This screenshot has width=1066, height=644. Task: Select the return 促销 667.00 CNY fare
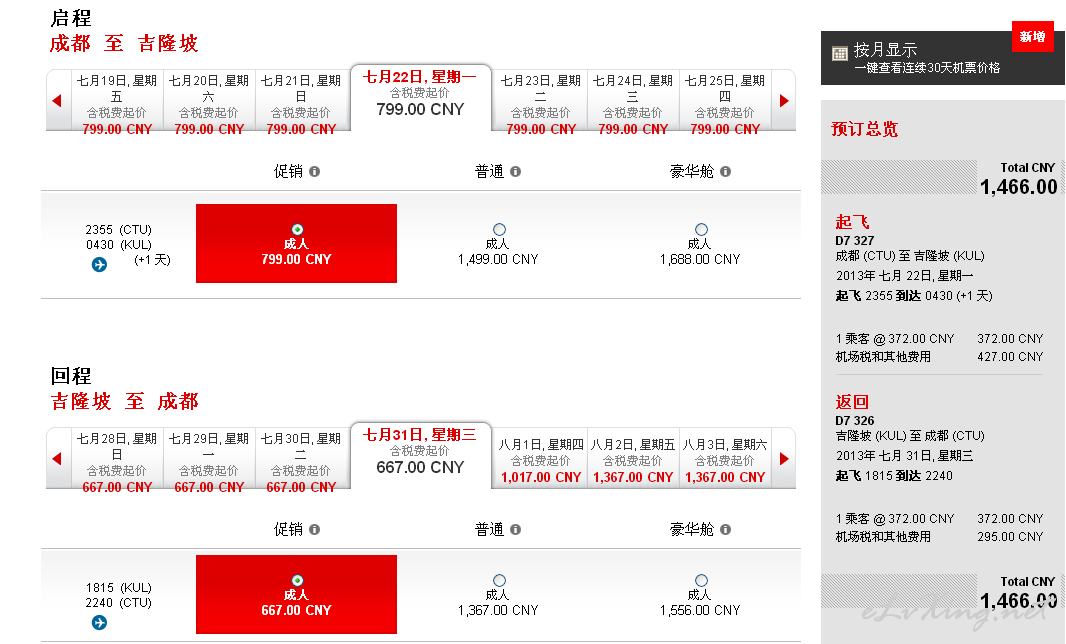coord(296,594)
